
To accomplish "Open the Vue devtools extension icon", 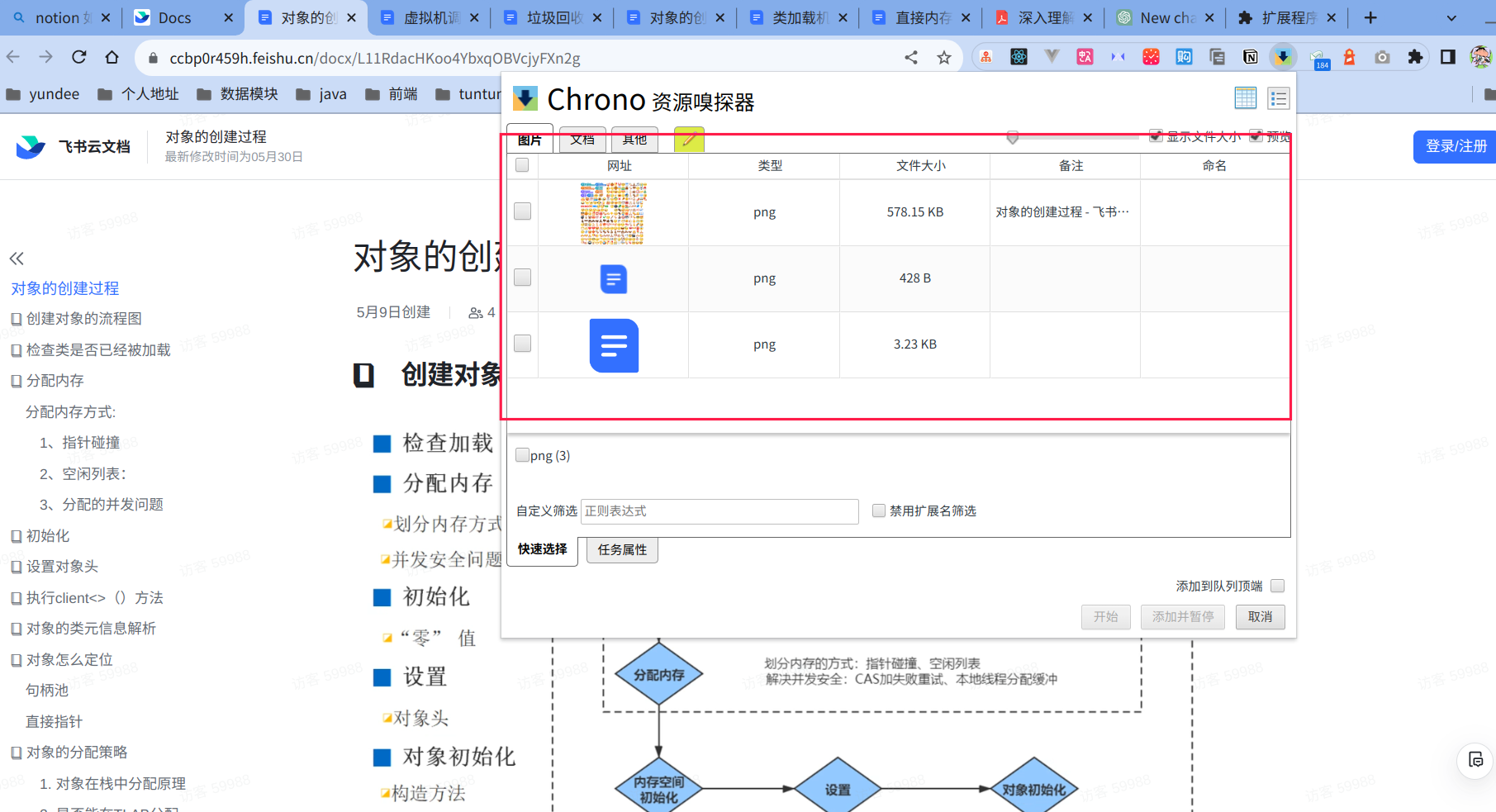I will (x=1052, y=57).
